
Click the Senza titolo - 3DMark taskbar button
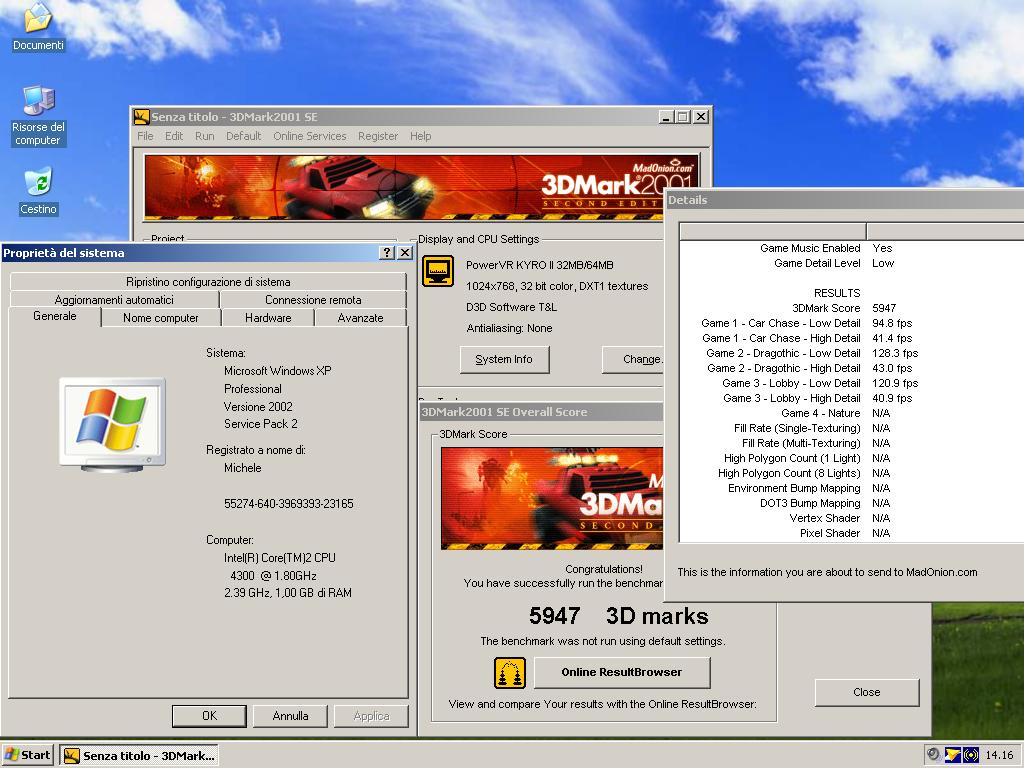[139, 756]
